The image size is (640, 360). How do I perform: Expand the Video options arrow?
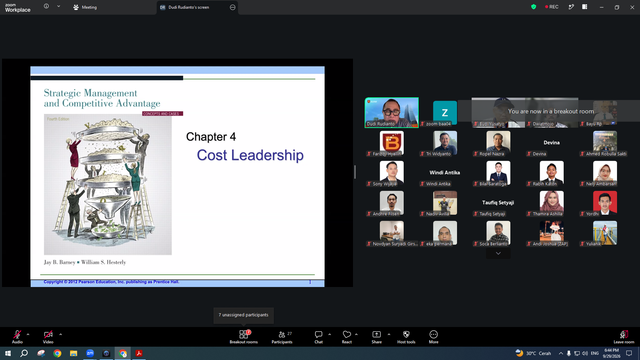[x=60, y=334]
